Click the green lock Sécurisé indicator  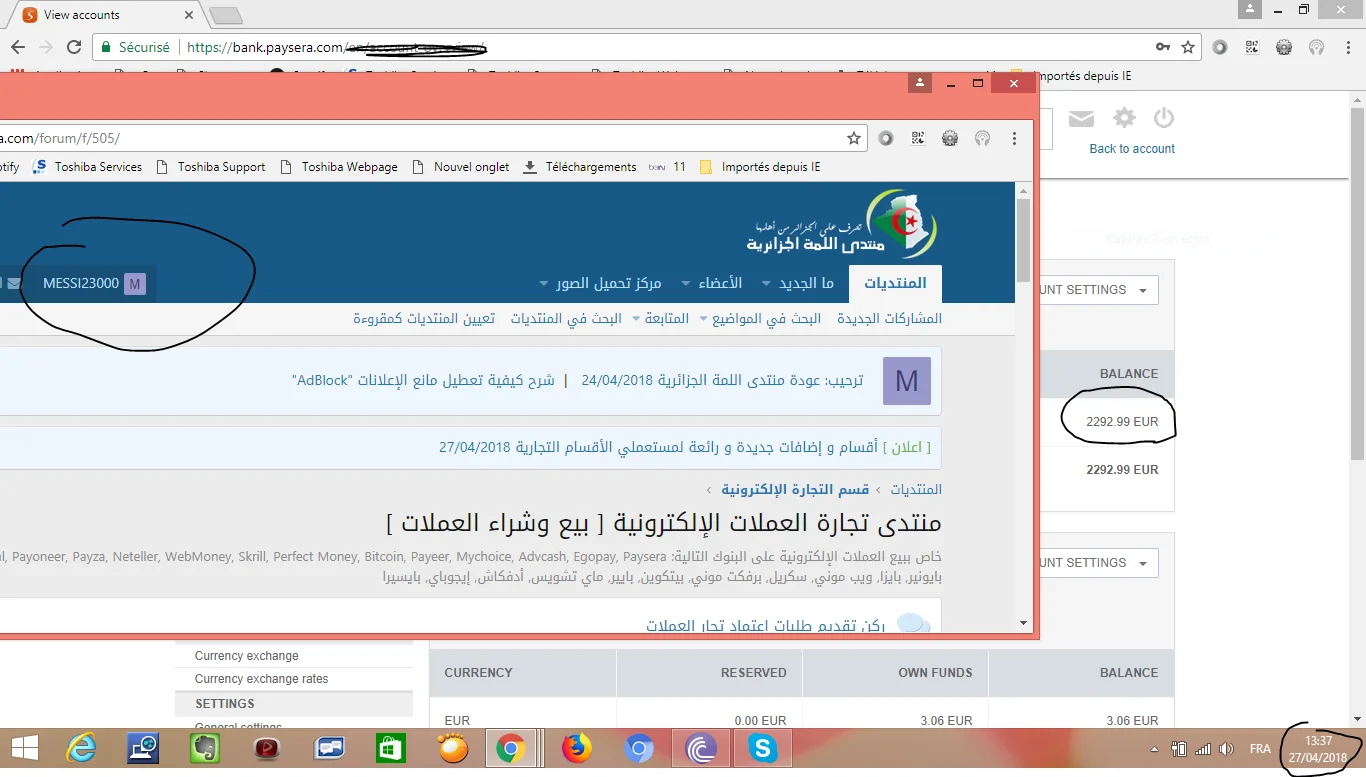(135, 47)
